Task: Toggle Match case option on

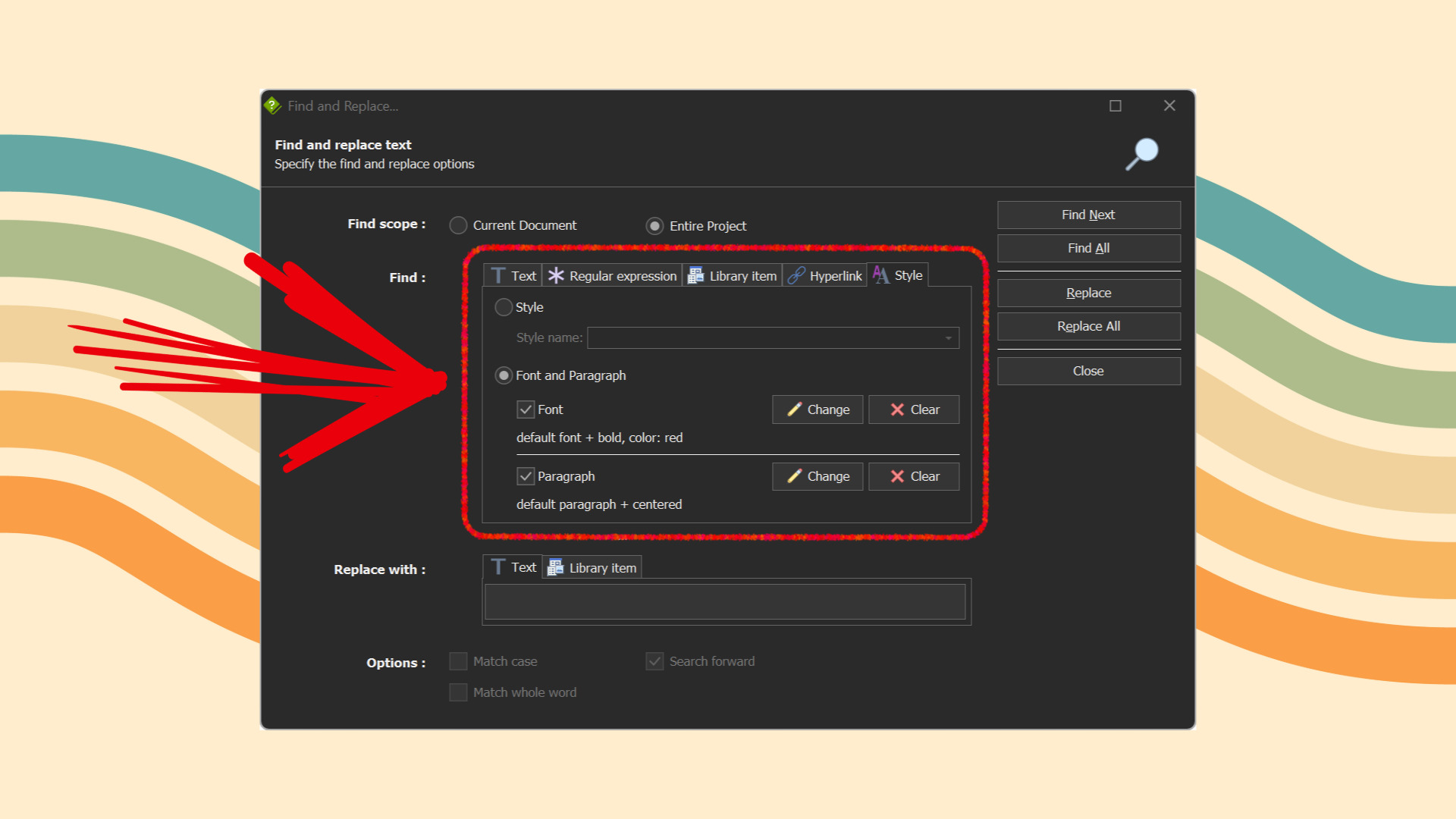Action: pos(459,661)
